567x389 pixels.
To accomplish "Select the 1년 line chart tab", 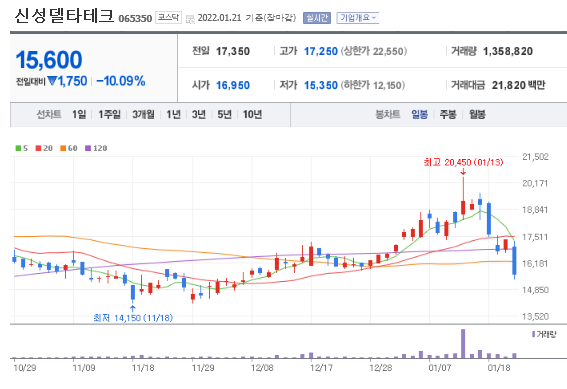I will click(x=174, y=115).
